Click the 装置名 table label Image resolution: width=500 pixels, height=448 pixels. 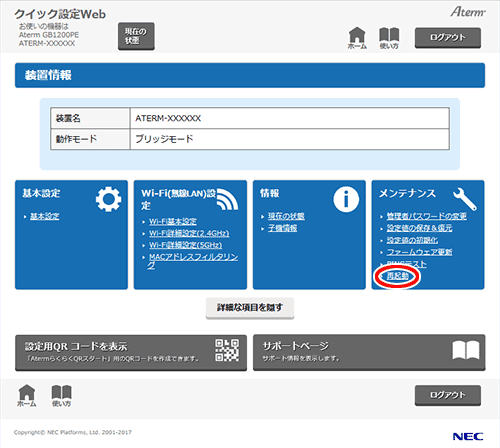click(68, 118)
